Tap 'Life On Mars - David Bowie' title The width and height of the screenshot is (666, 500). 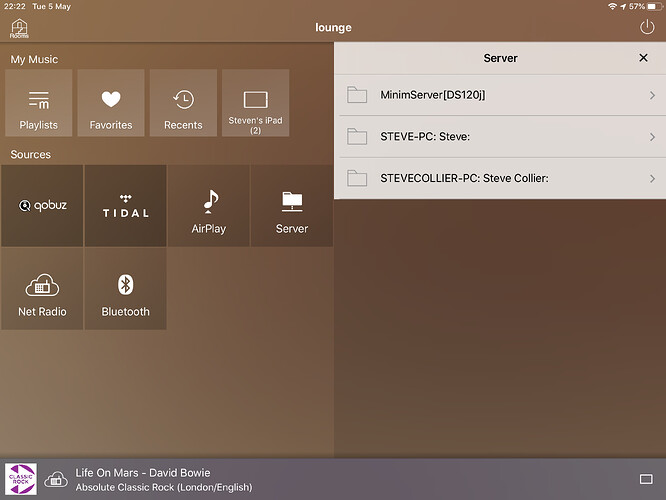tap(143, 473)
